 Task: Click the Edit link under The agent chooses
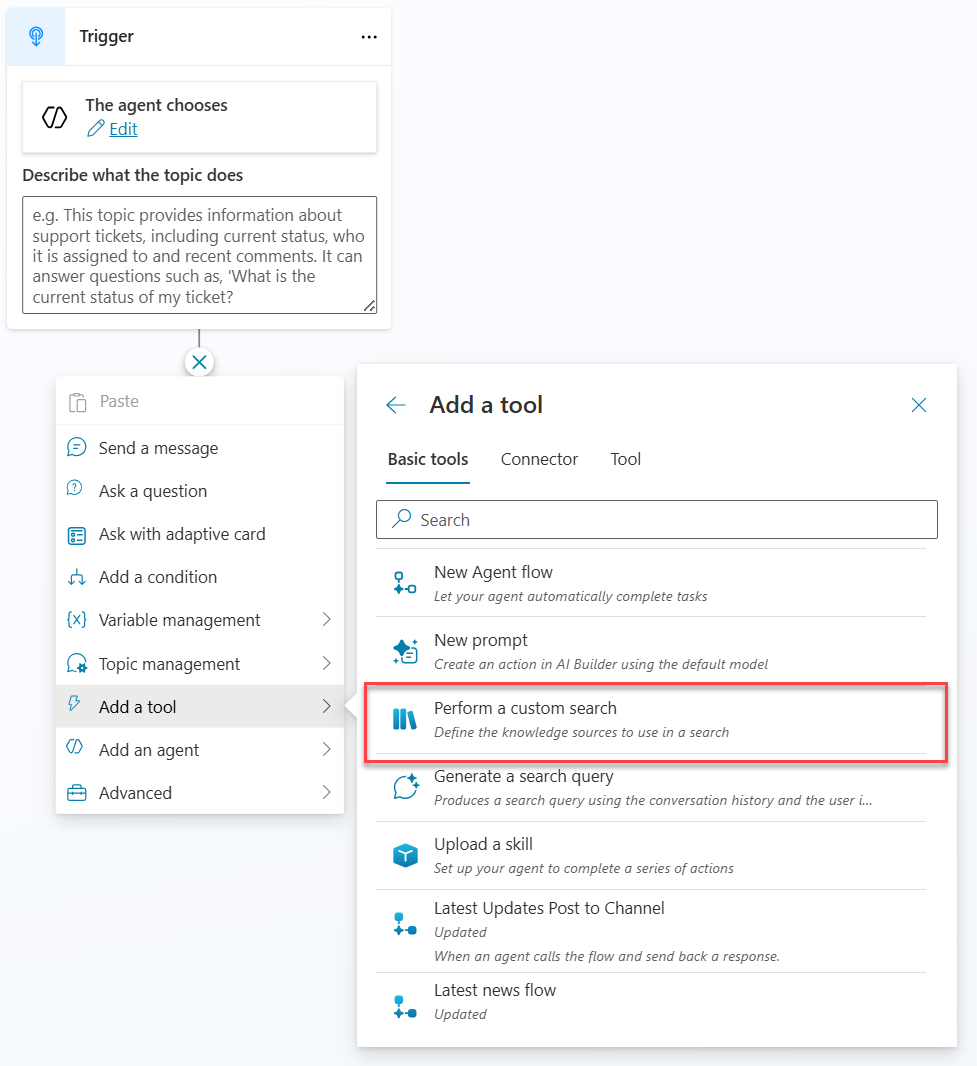[123, 129]
